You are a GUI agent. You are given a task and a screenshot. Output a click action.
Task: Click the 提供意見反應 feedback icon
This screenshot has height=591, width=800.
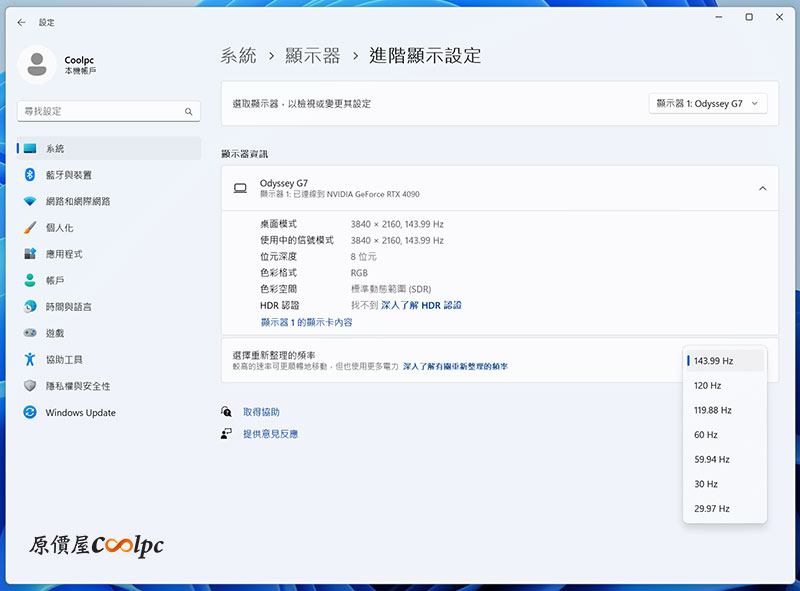tap(226, 434)
